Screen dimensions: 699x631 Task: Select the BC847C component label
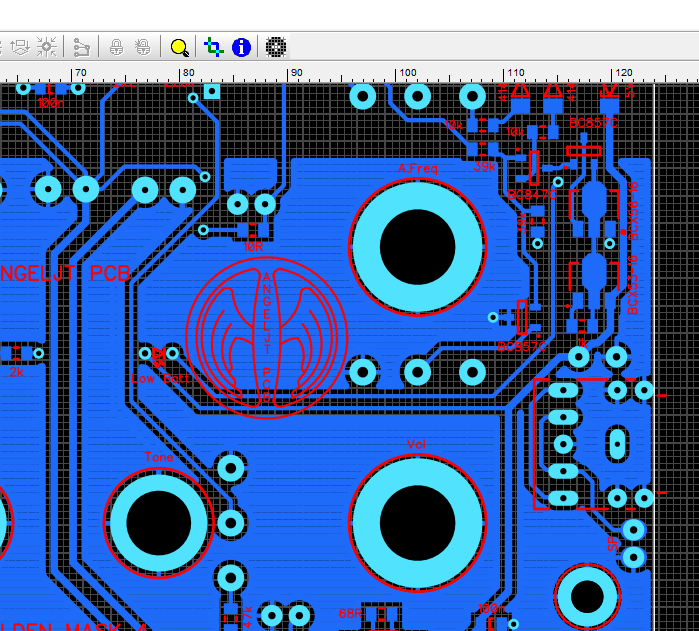[x=532, y=195]
